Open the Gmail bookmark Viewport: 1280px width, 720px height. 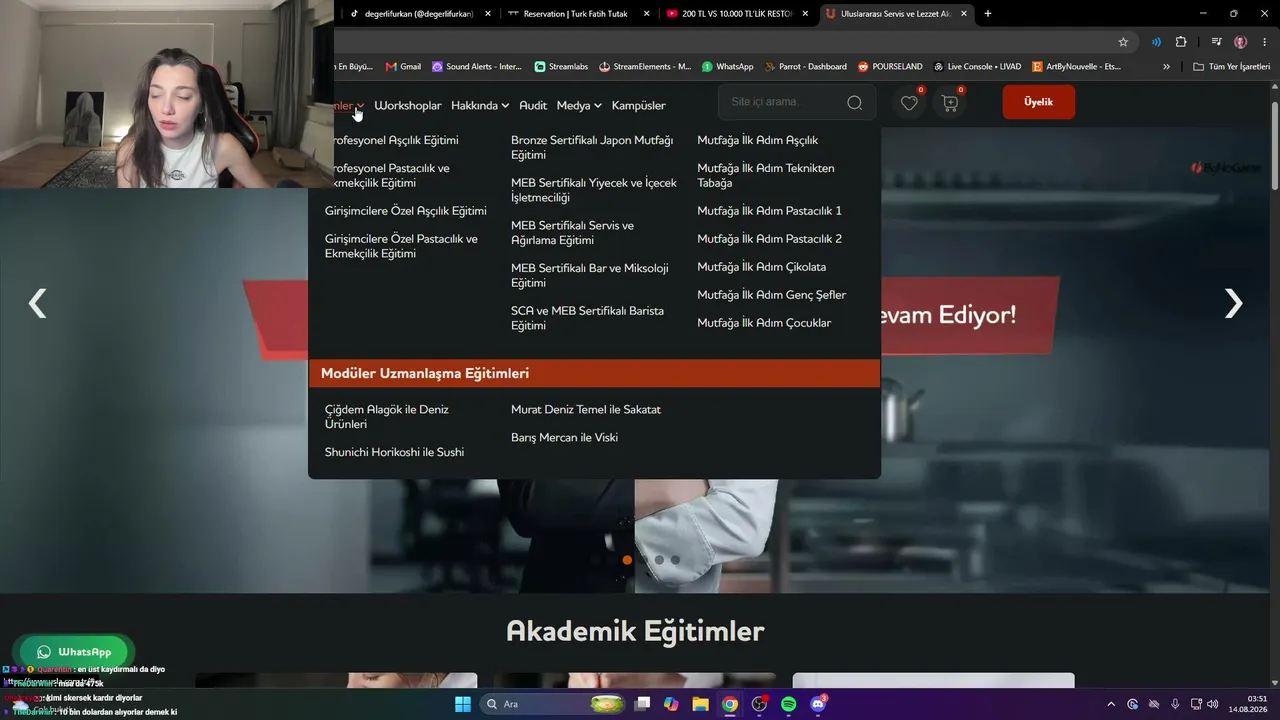pyautogui.click(x=403, y=67)
